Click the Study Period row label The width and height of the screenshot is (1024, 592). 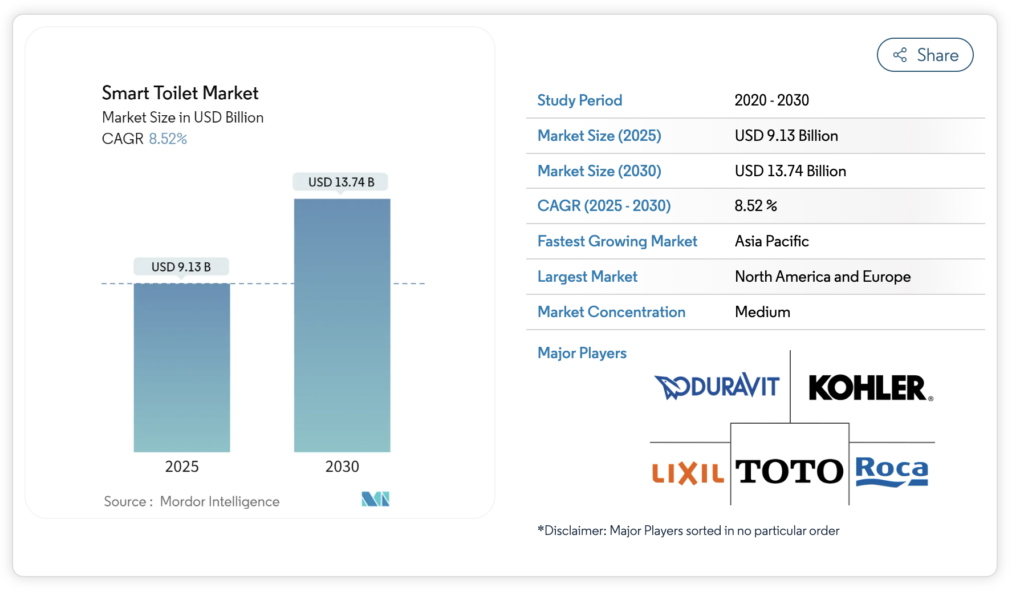click(579, 100)
